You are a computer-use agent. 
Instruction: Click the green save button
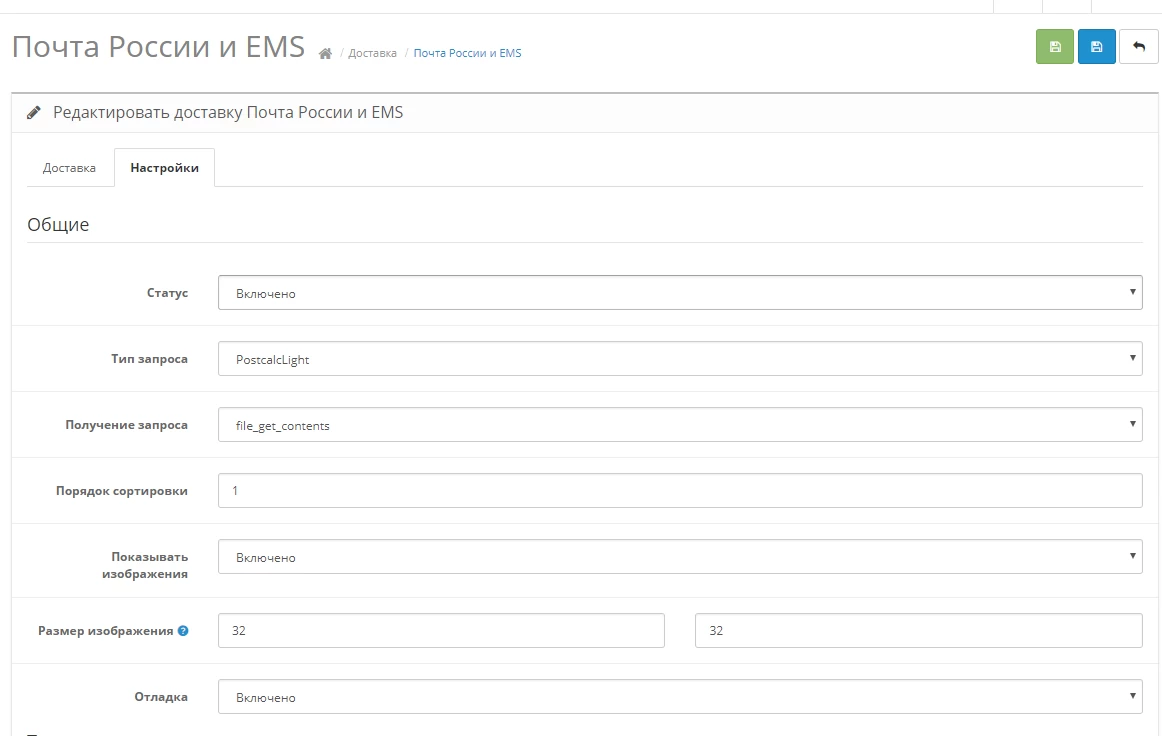(1055, 47)
